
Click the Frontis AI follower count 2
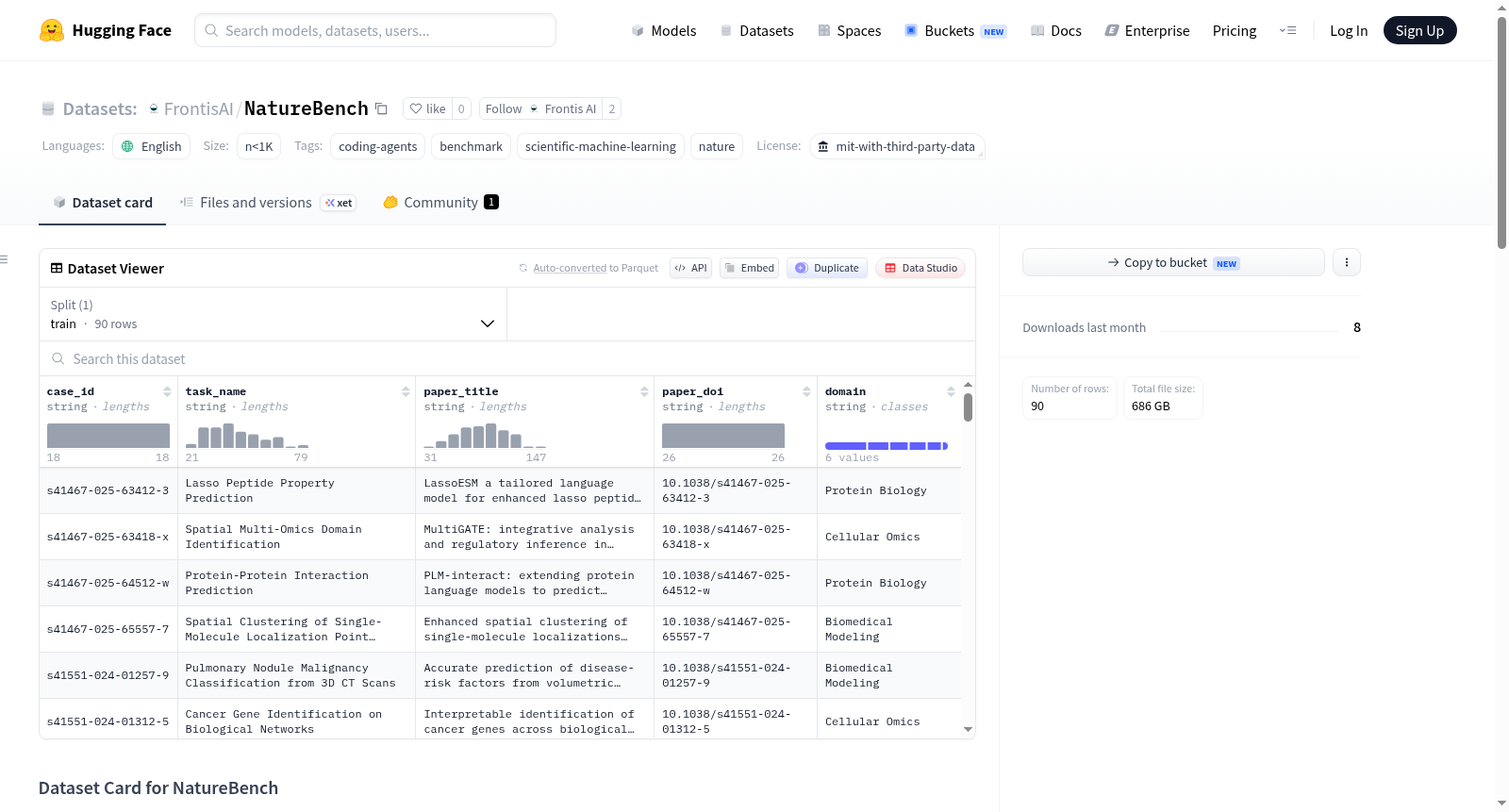pyautogui.click(x=612, y=108)
